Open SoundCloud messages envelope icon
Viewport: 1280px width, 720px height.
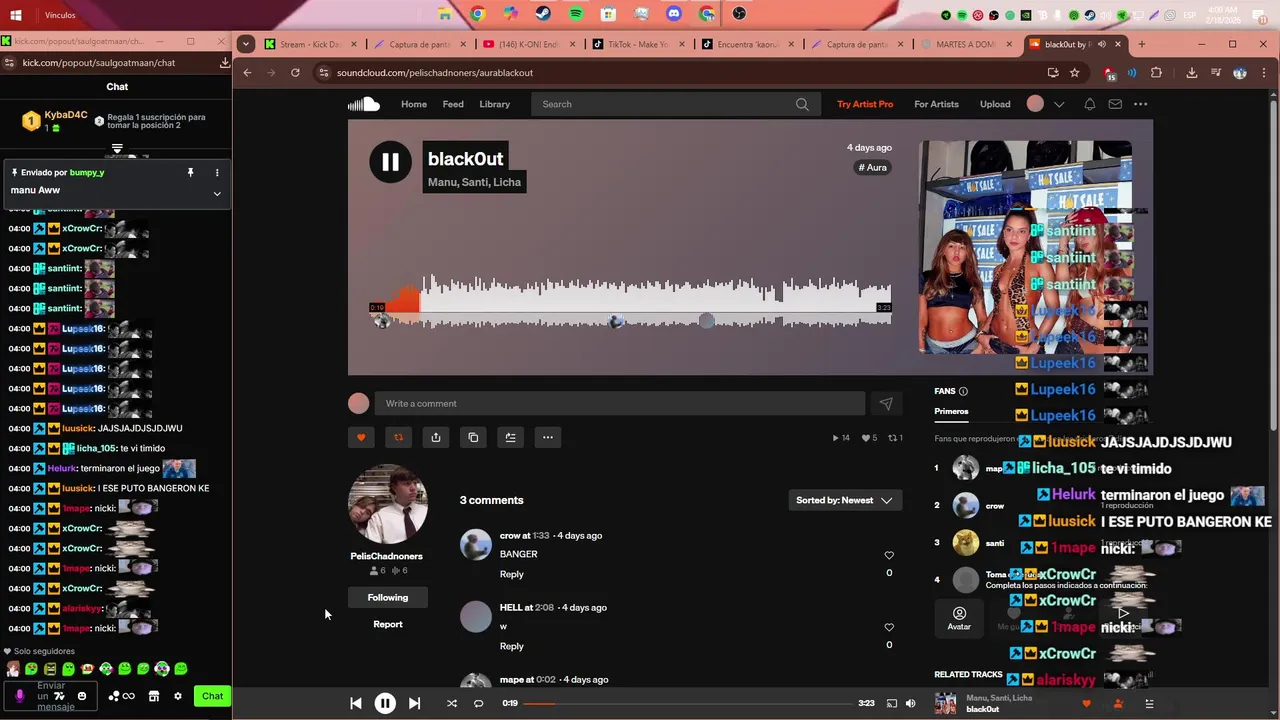1115,104
